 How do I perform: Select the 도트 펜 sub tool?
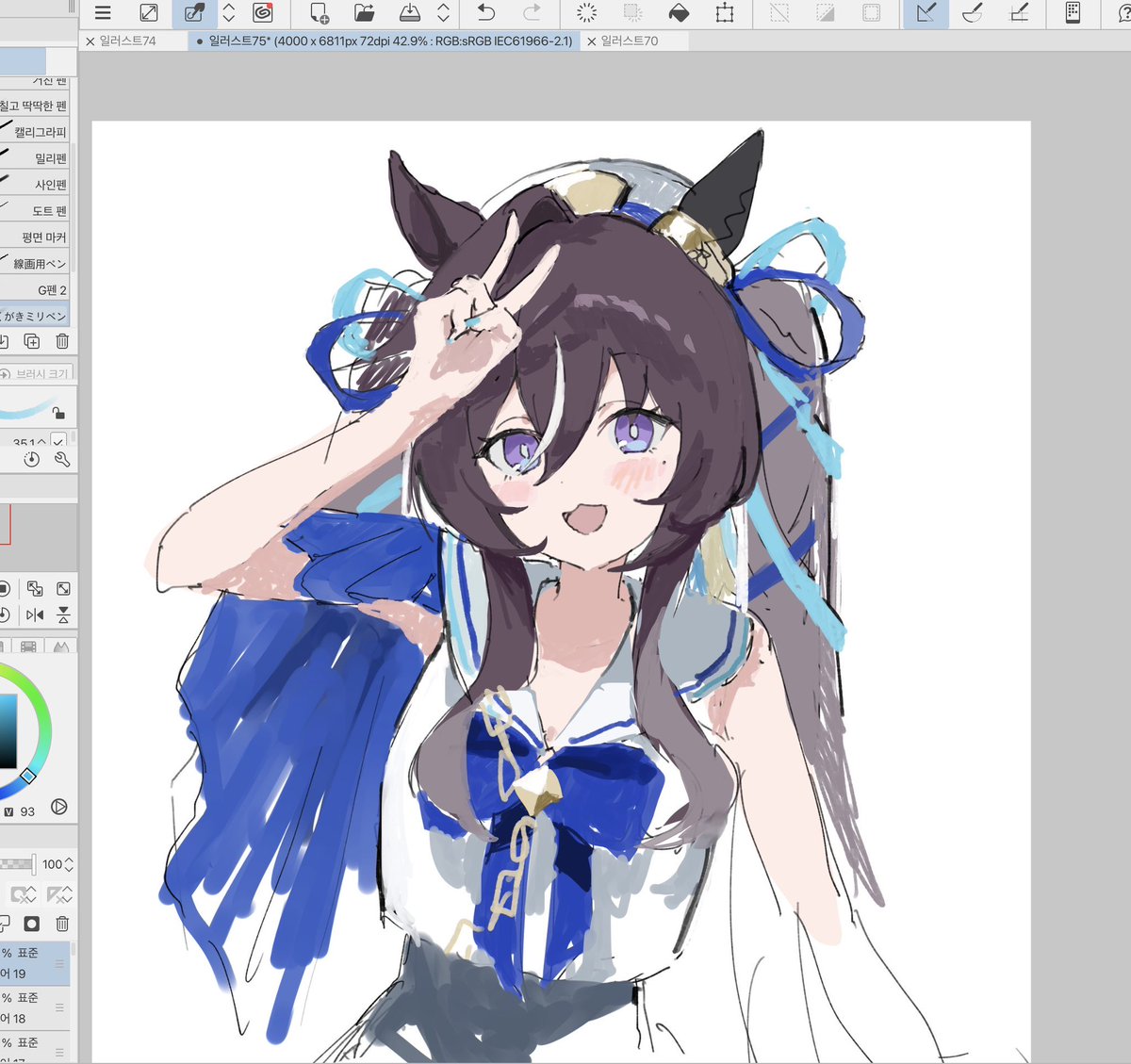(x=35, y=211)
